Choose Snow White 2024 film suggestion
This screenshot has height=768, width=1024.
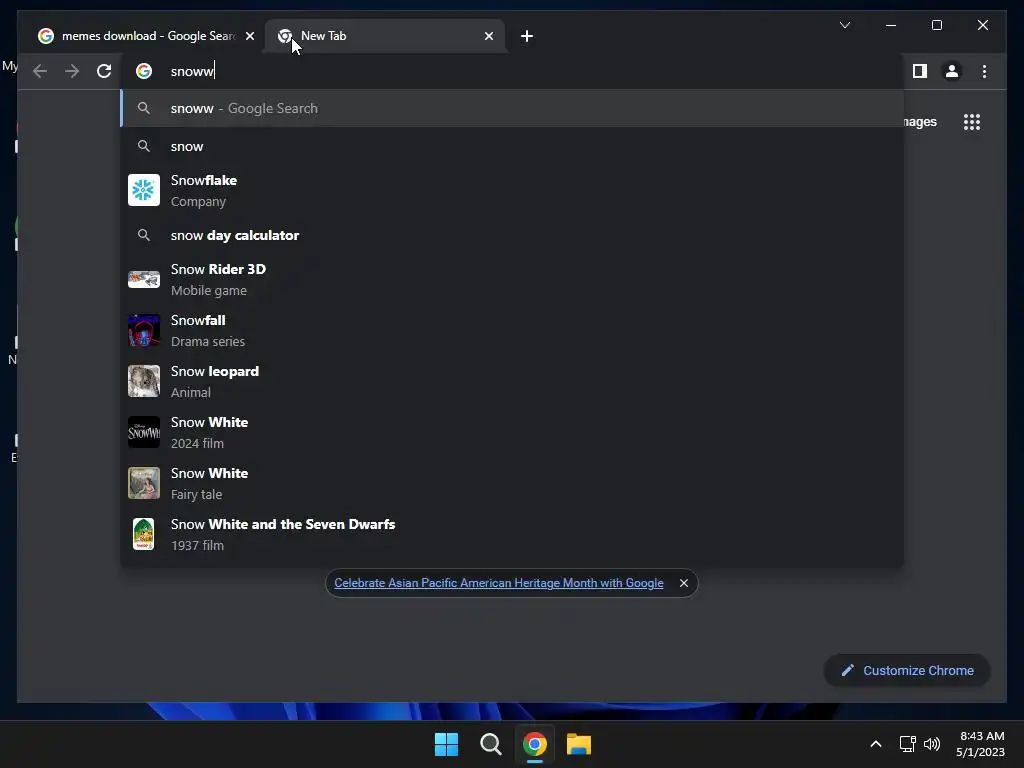click(x=512, y=432)
